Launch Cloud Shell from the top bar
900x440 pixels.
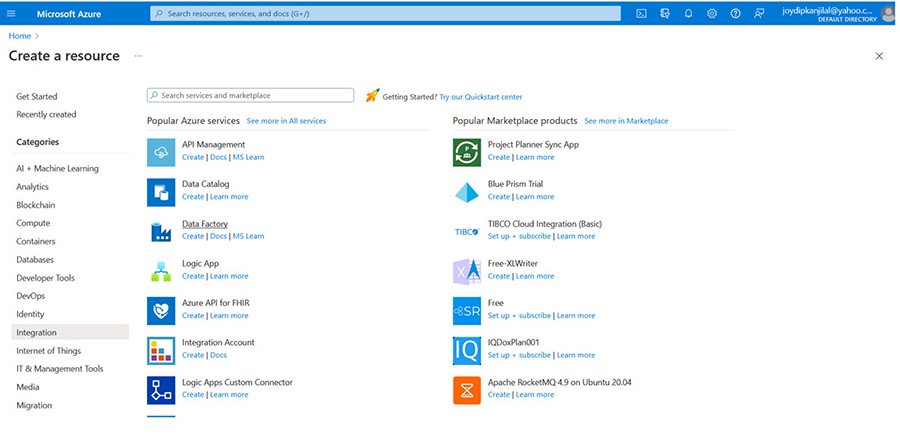[x=641, y=14]
